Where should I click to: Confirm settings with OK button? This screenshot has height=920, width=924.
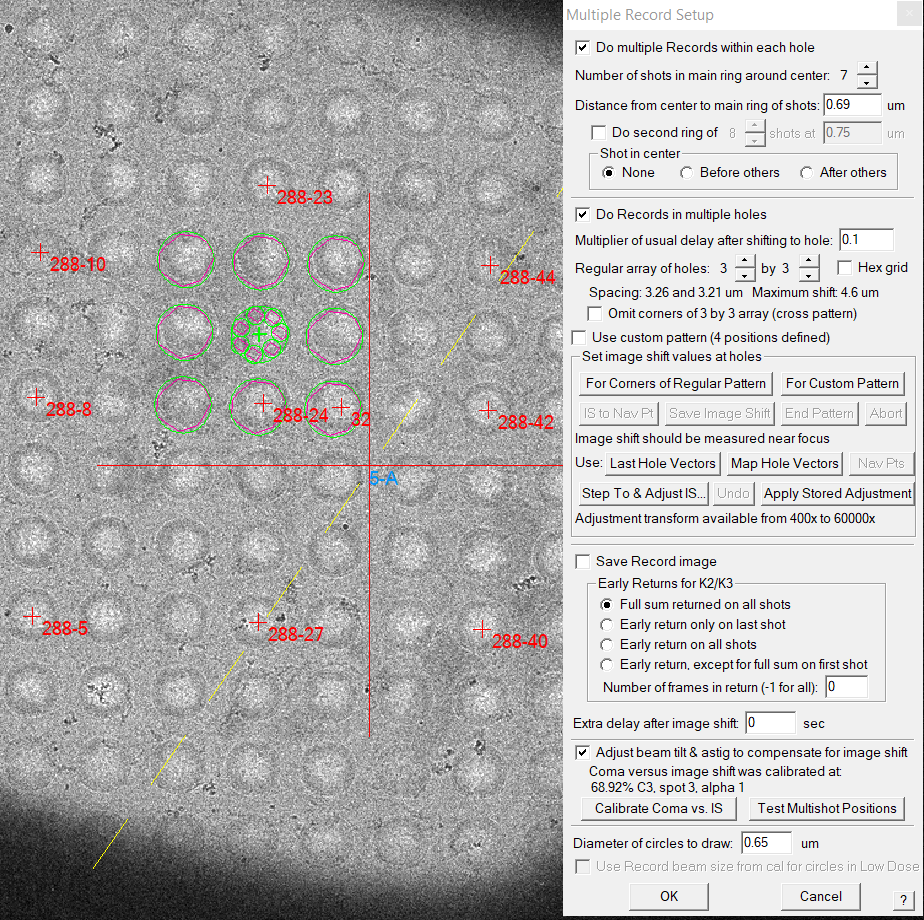pos(669,896)
